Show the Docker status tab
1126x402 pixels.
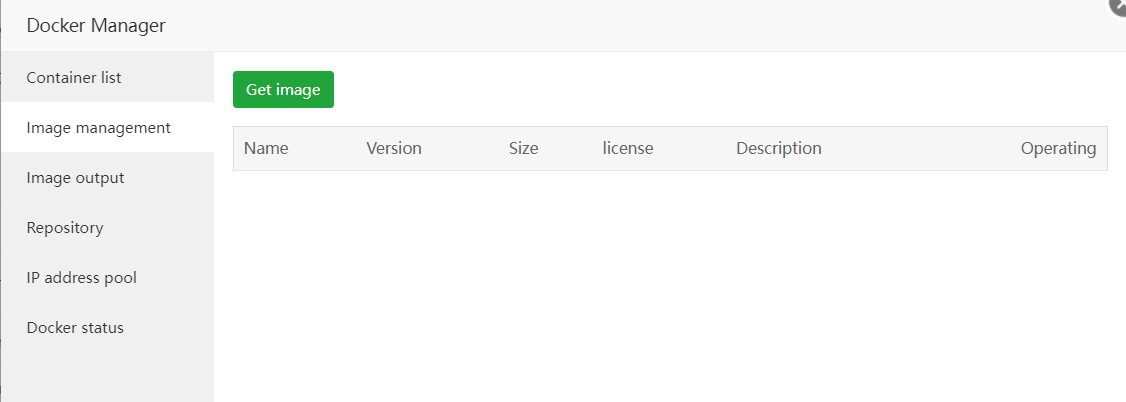[75, 328]
